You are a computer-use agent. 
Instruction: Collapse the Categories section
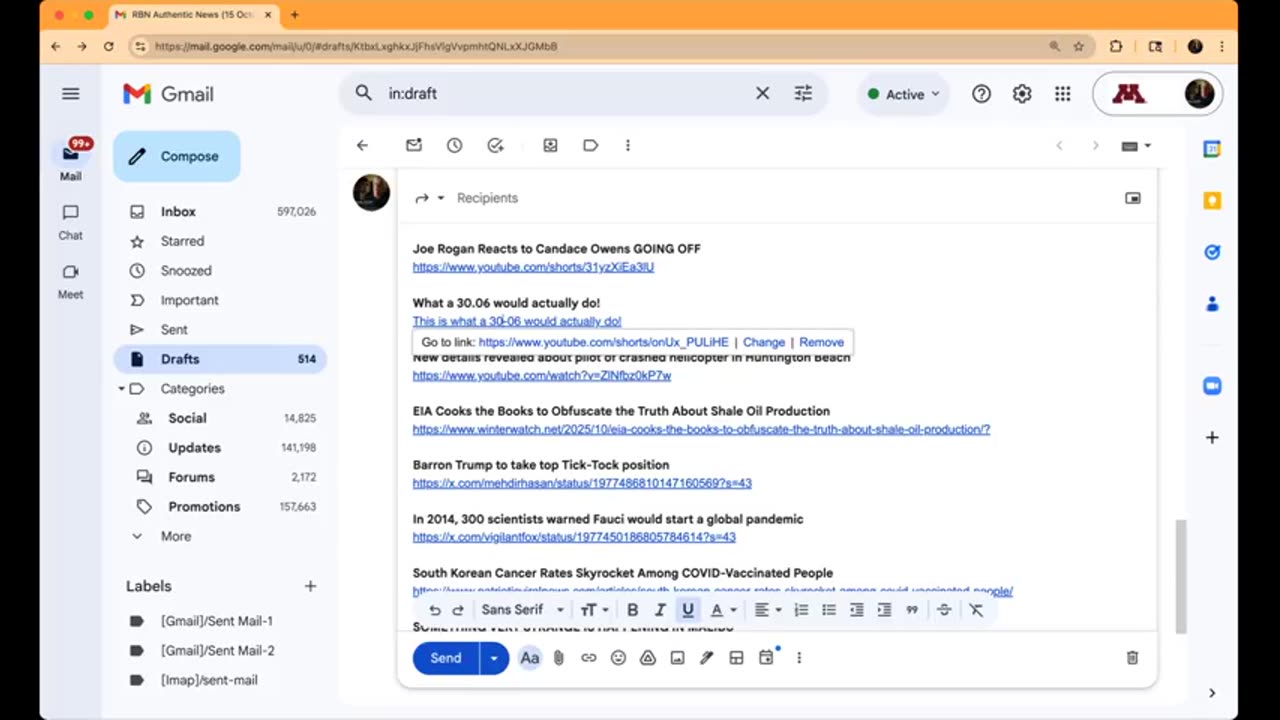121,389
